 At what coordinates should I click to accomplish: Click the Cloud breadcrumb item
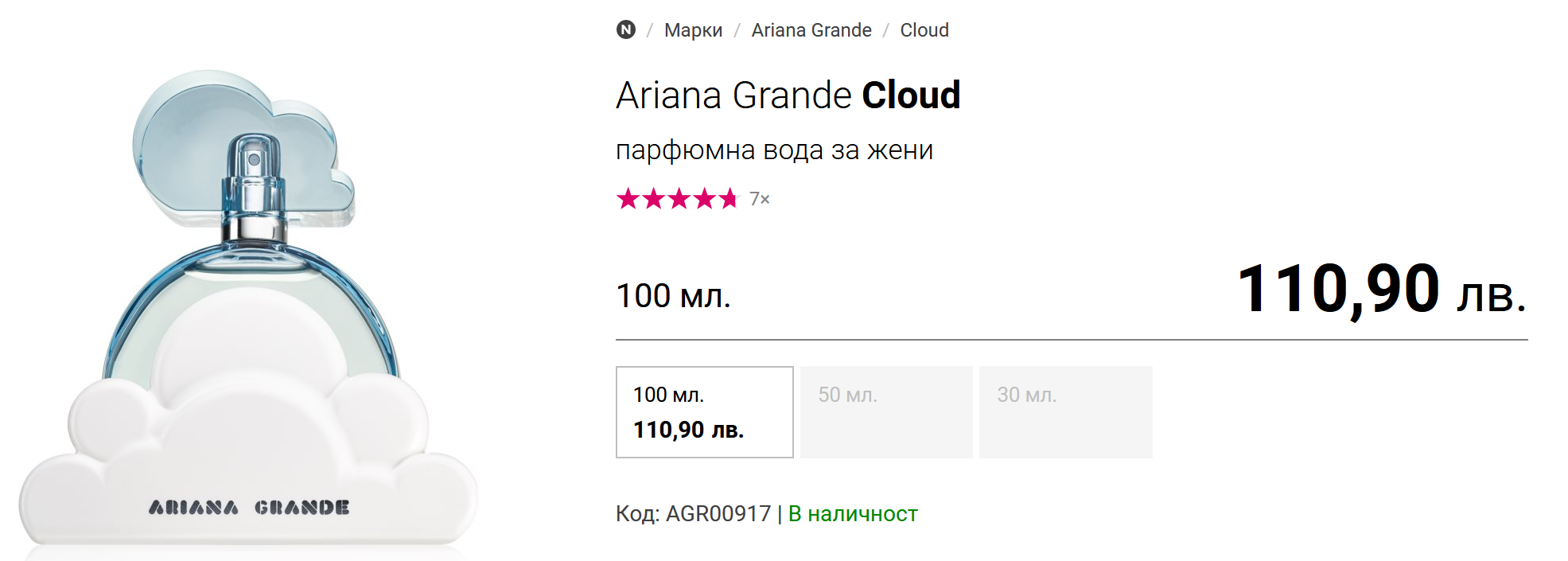coord(924,30)
